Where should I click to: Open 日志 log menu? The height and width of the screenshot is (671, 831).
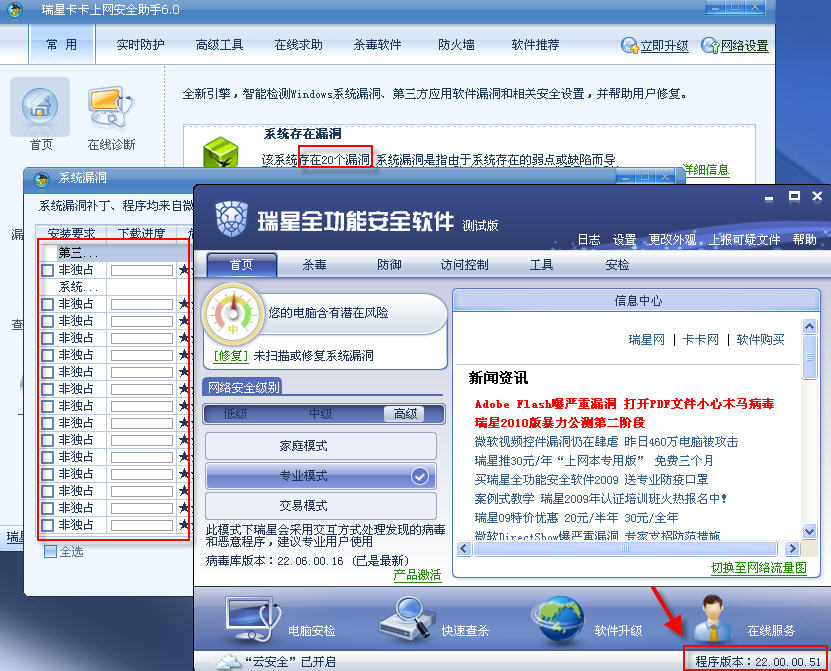(x=589, y=240)
